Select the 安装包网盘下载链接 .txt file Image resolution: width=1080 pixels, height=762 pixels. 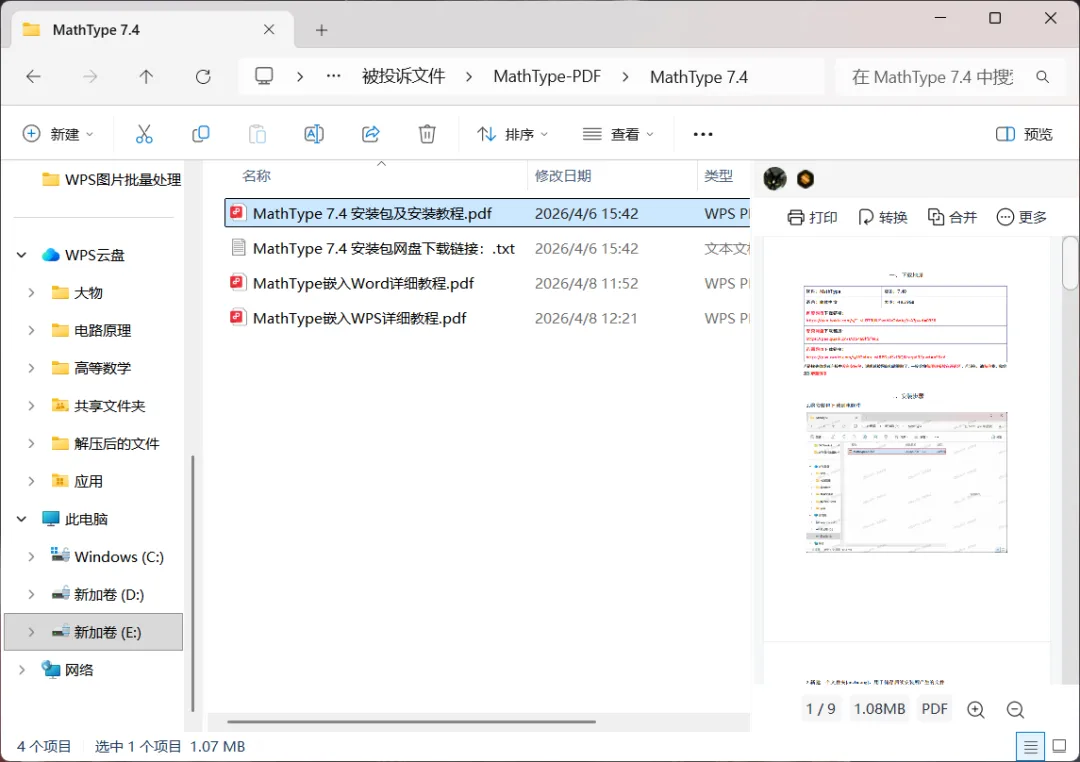487,248
